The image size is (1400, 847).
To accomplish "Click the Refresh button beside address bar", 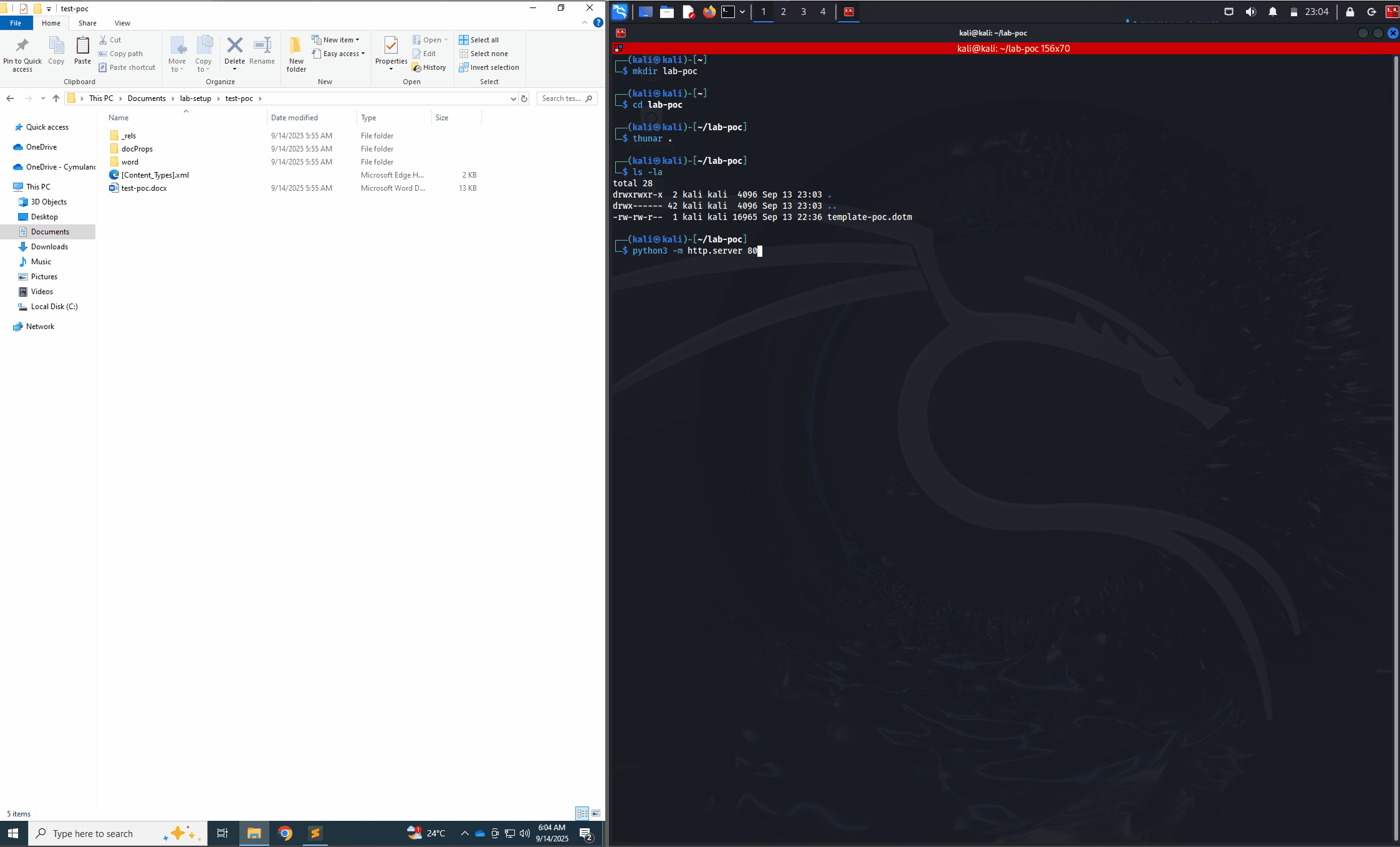I will (x=524, y=98).
